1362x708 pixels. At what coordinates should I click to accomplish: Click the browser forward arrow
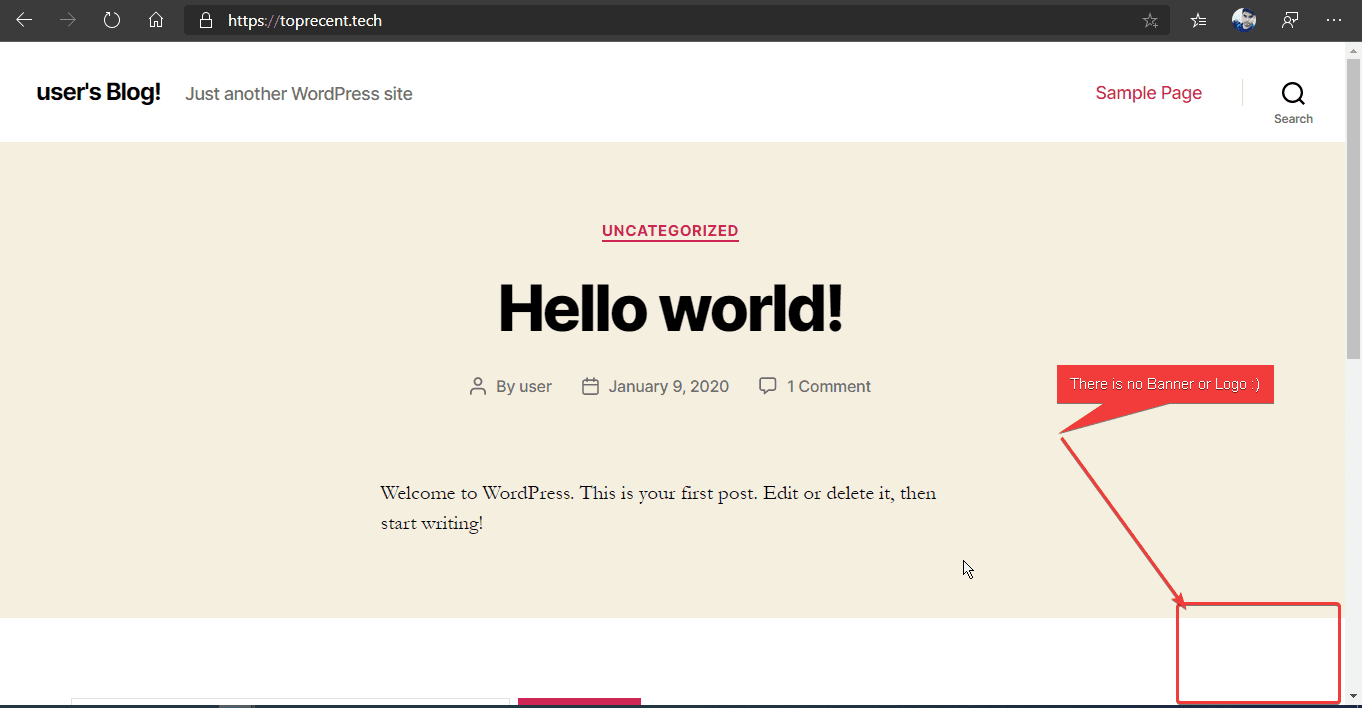click(x=68, y=20)
